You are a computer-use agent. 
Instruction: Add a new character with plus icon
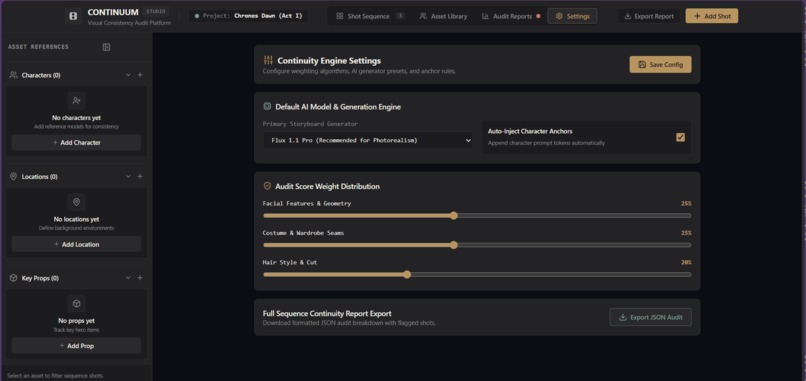point(140,75)
